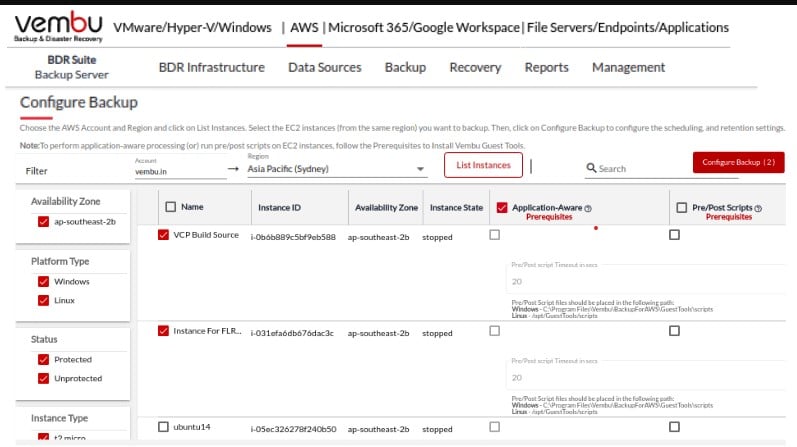Open the Microsoft 365/Google Workspace tab
797x447 pixels.
tap(423, 27)
